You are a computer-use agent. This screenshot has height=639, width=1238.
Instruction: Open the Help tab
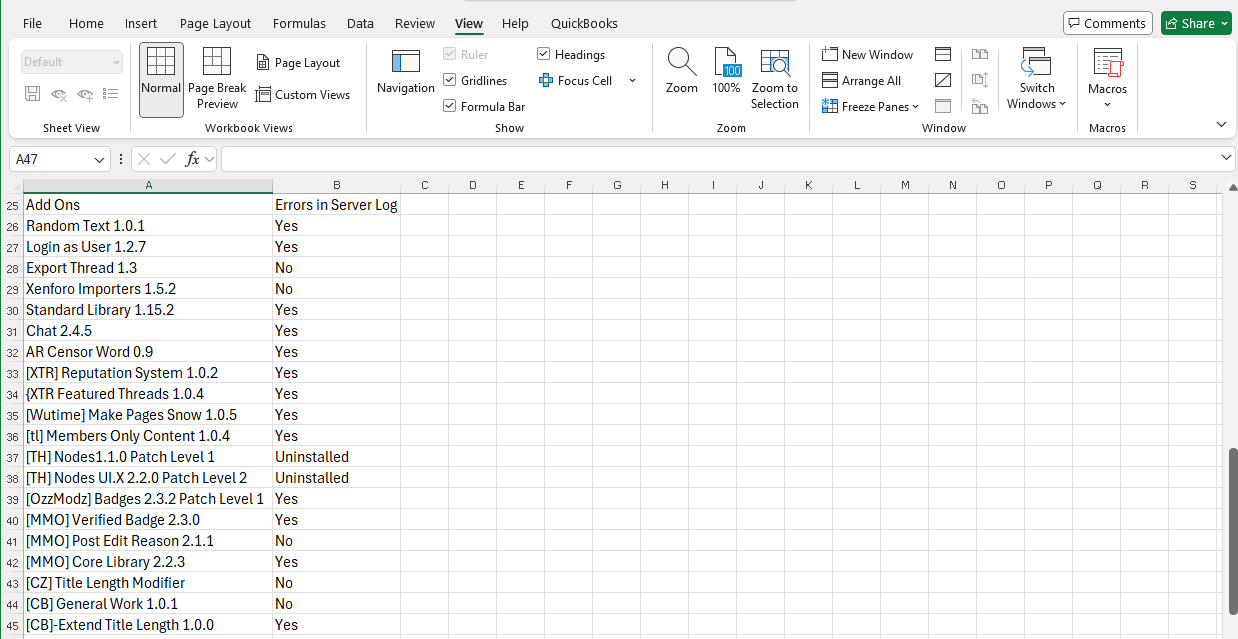point(516,24)
